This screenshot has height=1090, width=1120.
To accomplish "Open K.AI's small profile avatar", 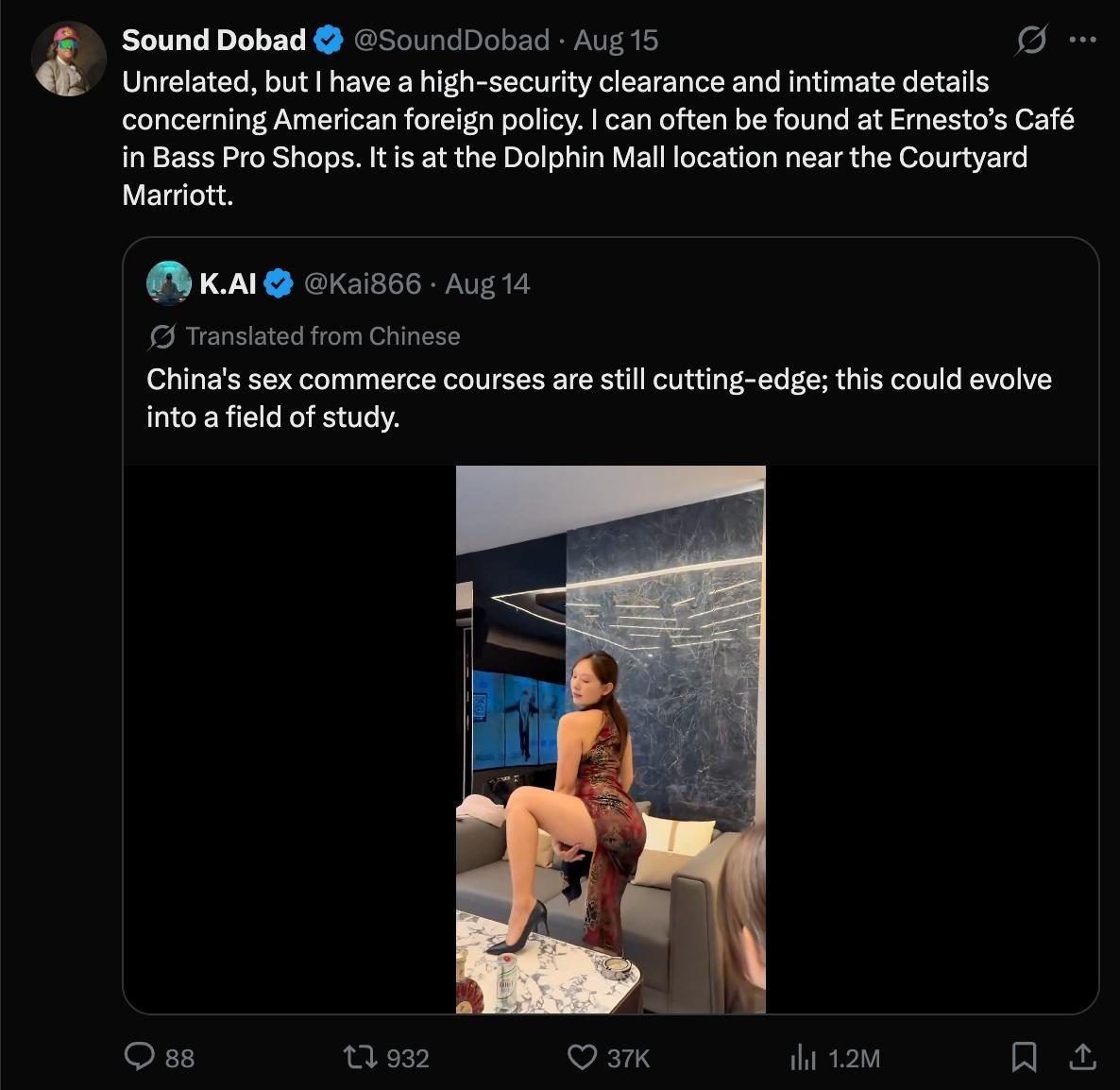I will tap(169, 283).
